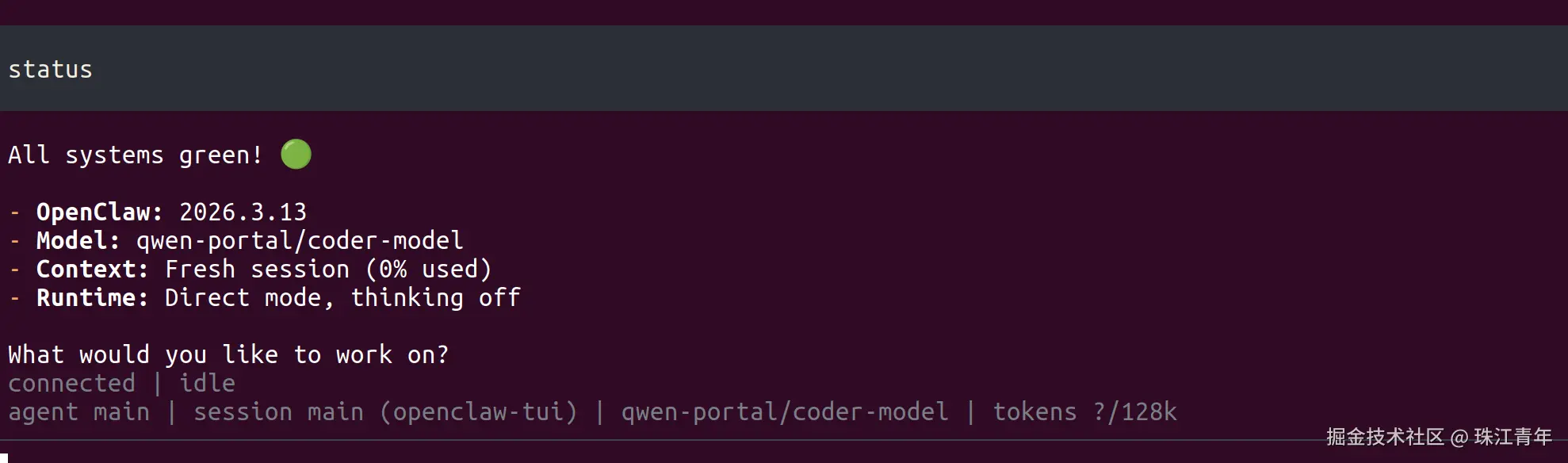The image size is (1568, 463).
Task: Click "Fresh session (0% used)" text
Action: click(328, 270)
